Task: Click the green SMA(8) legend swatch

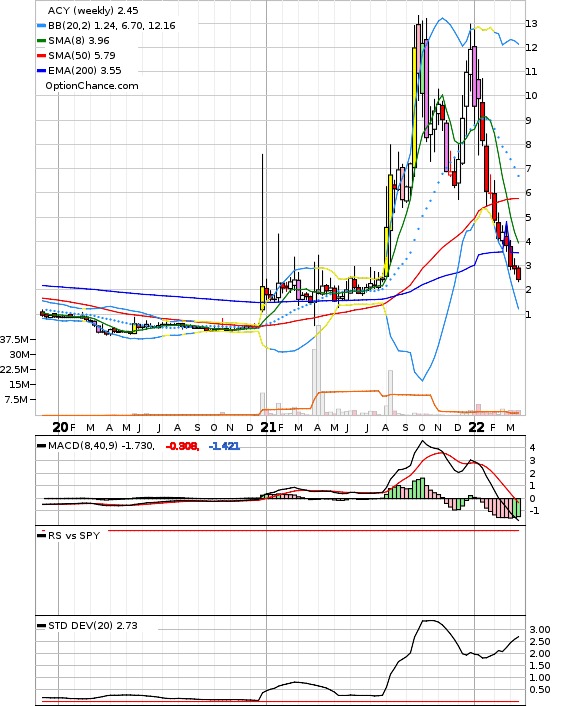Action: coord(41,41)
